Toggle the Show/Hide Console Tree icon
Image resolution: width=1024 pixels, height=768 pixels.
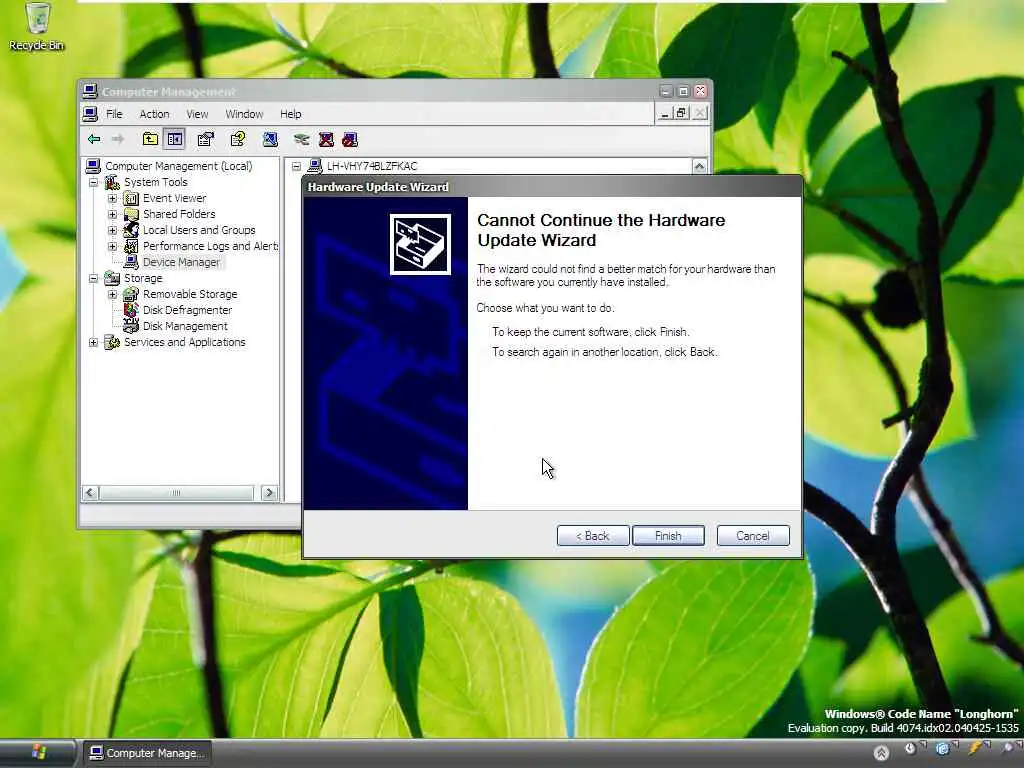tap(174, 139)
